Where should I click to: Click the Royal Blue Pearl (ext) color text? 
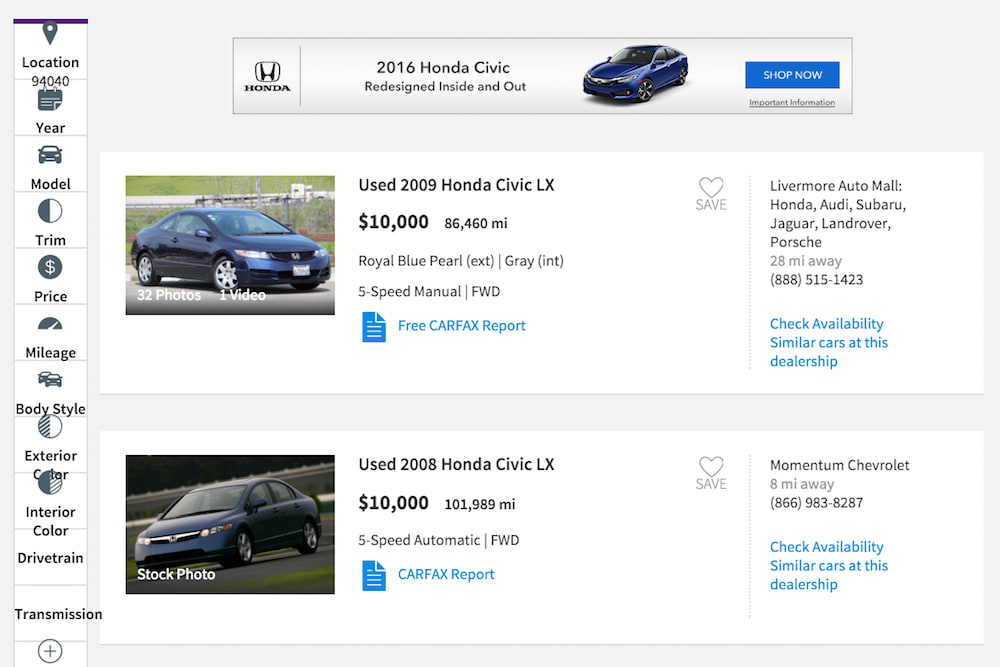point(426,261)
